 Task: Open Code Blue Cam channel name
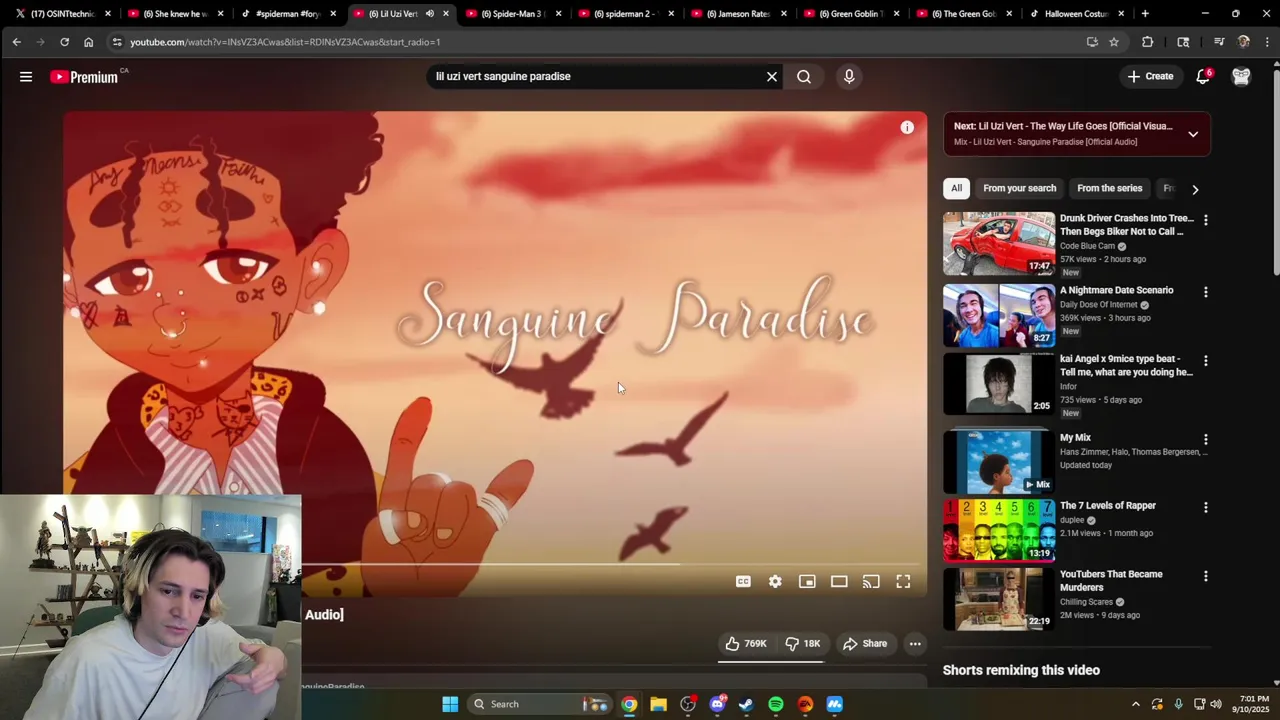[1087, 246]
